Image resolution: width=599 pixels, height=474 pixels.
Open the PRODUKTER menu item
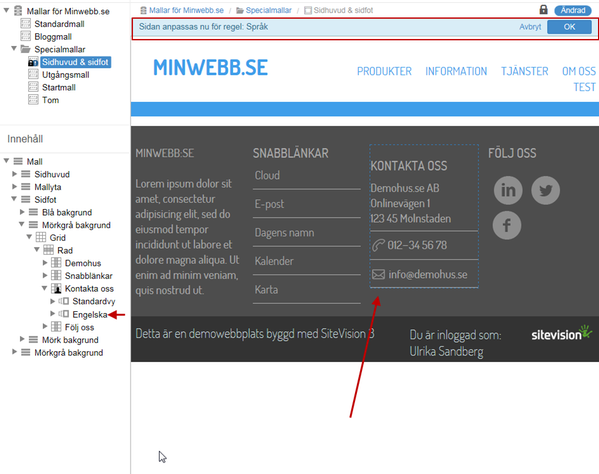384,71
